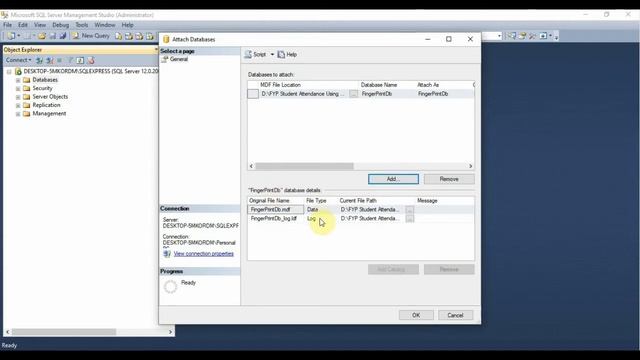This screenshot has height=360, width=640.
Task: Click the Refresh icon in Object Explorer toolbar
Action: pos(80,60)
